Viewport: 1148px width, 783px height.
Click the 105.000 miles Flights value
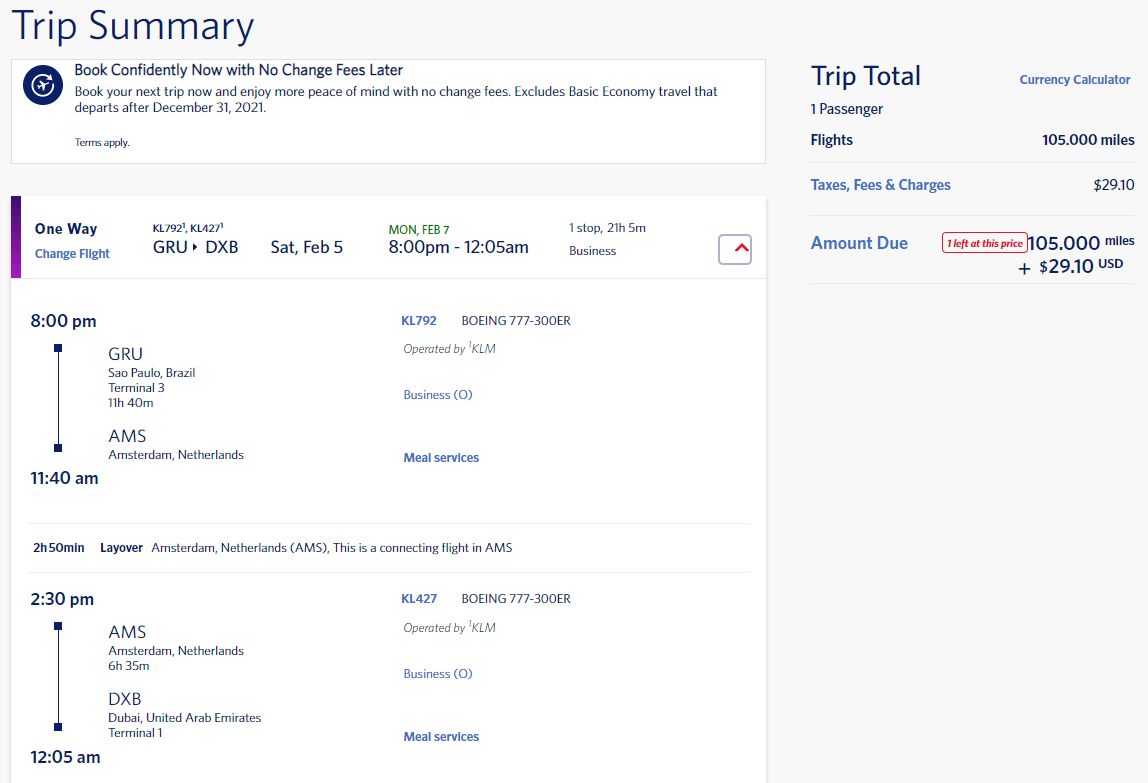pyautogui.click(x=1088, y=140)
